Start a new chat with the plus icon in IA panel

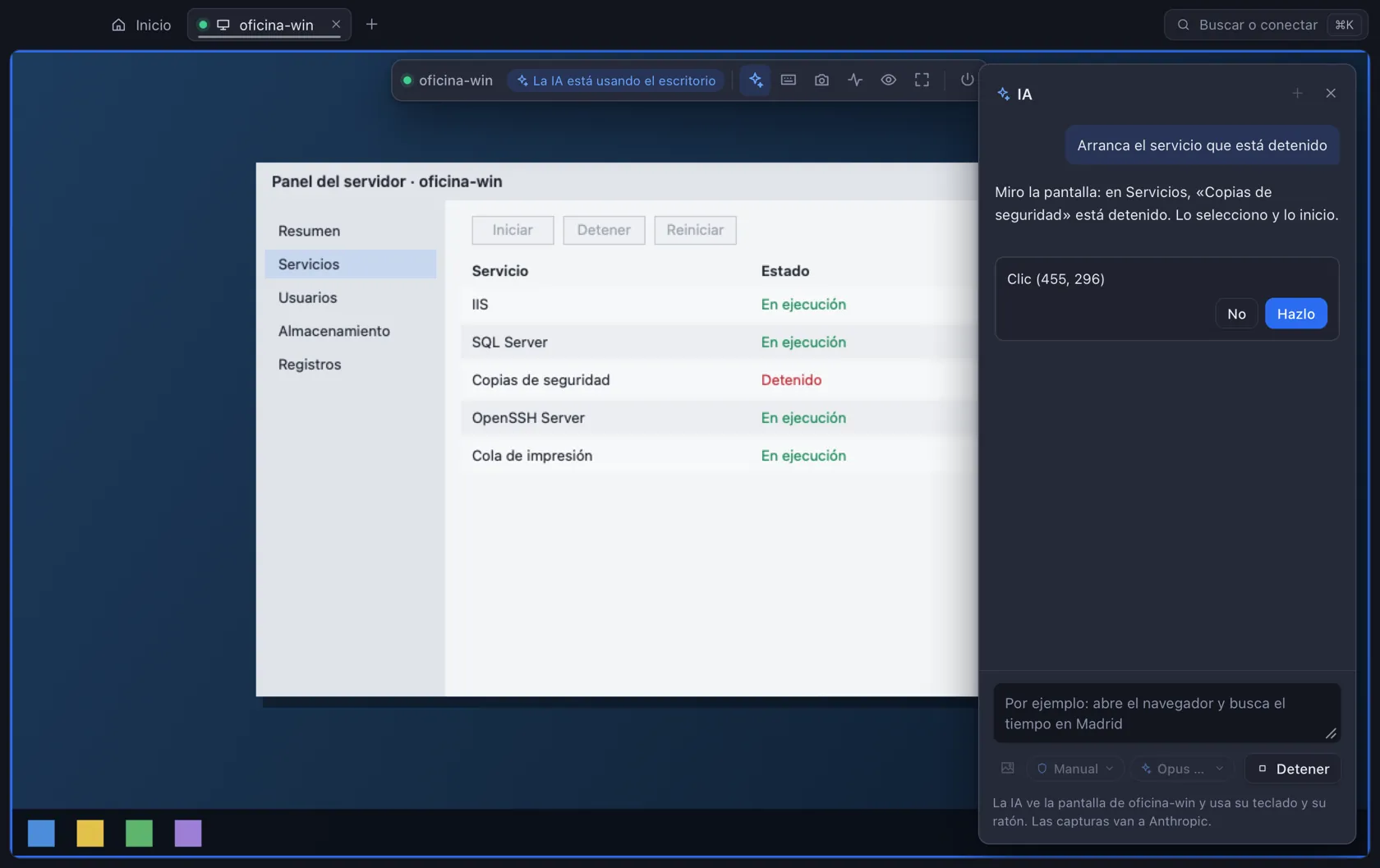[x=1297, y=94]
